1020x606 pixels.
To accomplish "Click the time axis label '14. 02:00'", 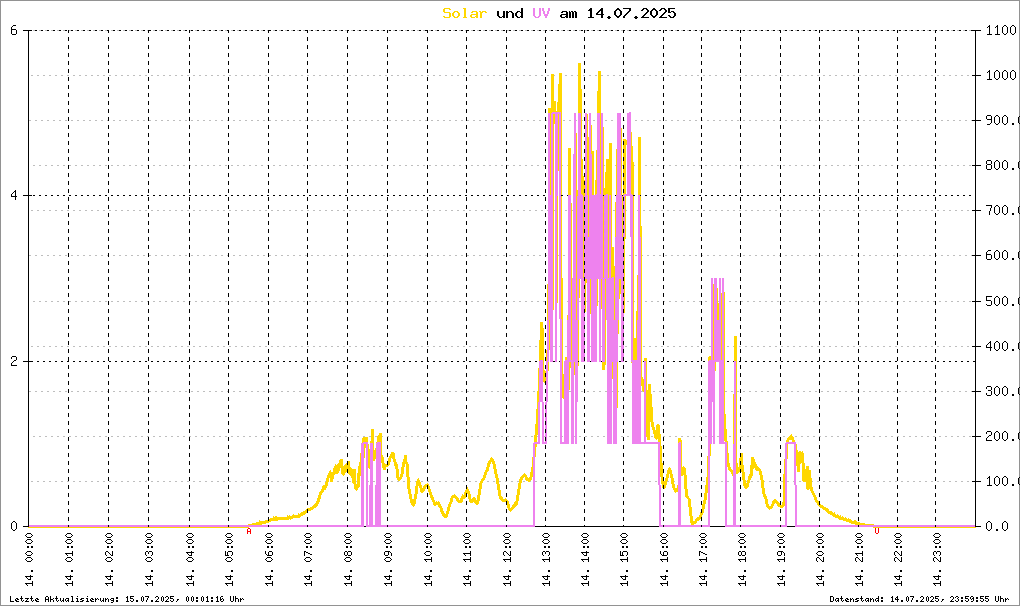I will pos(109,560).
